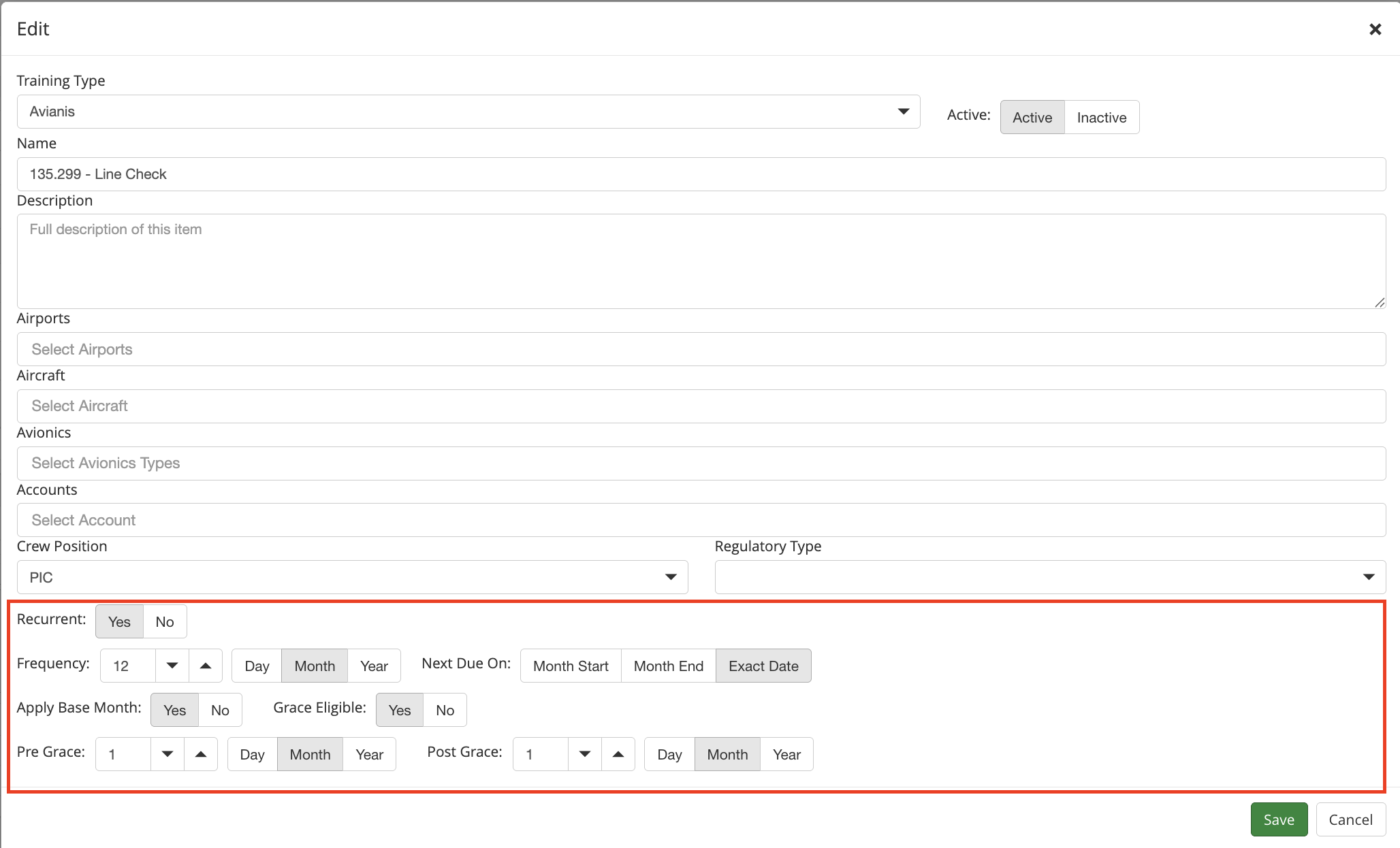Set Grace Eligible to No

(x=445, y=710)
